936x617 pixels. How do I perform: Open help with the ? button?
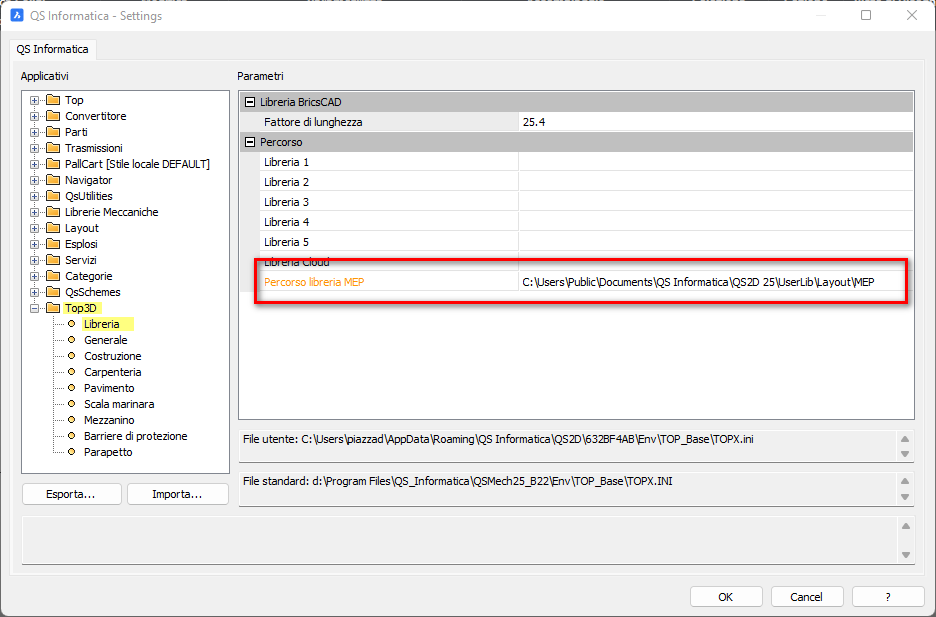pyautogui.click(x=888, y=597)
